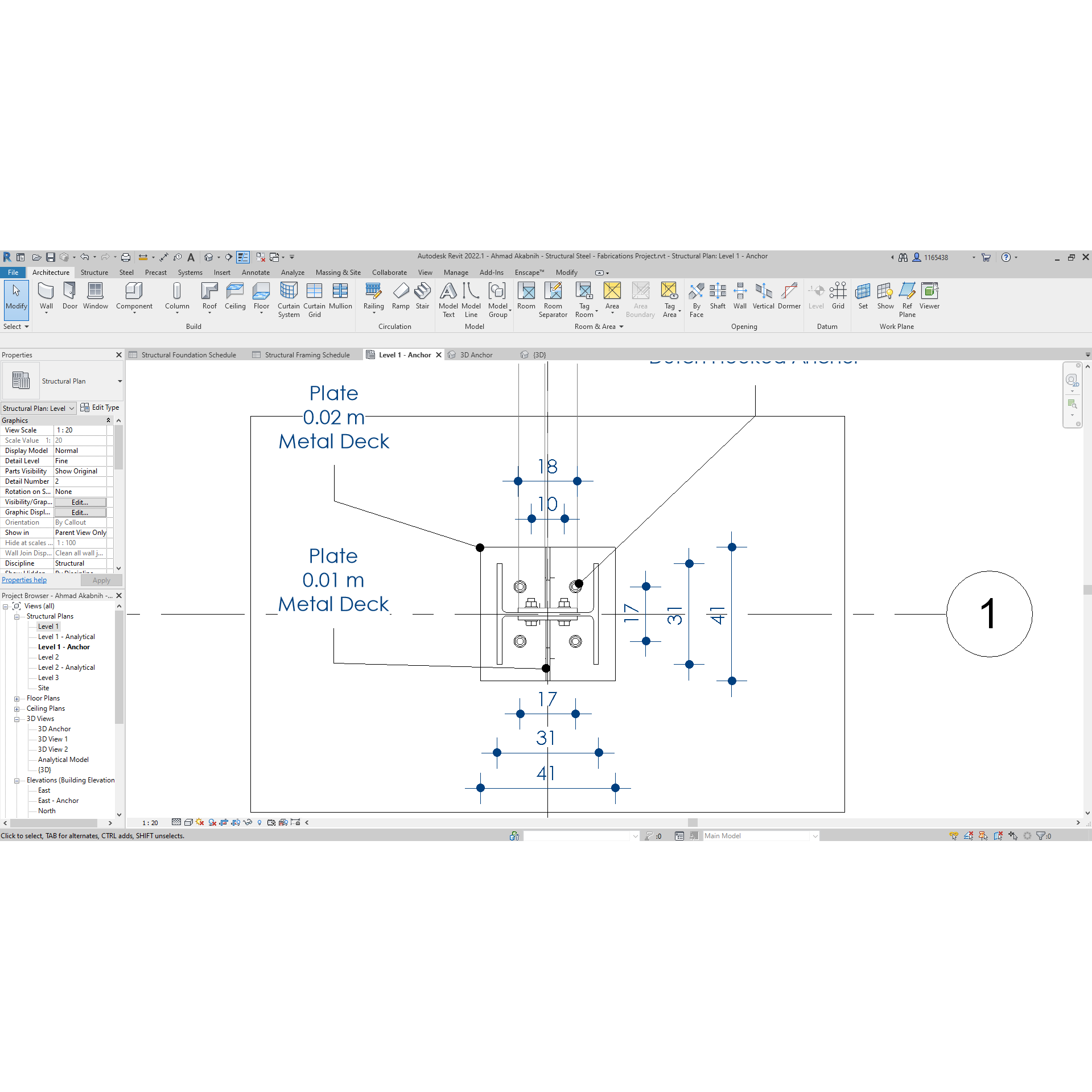Start the Shaft opening tool

click(718, 296)
